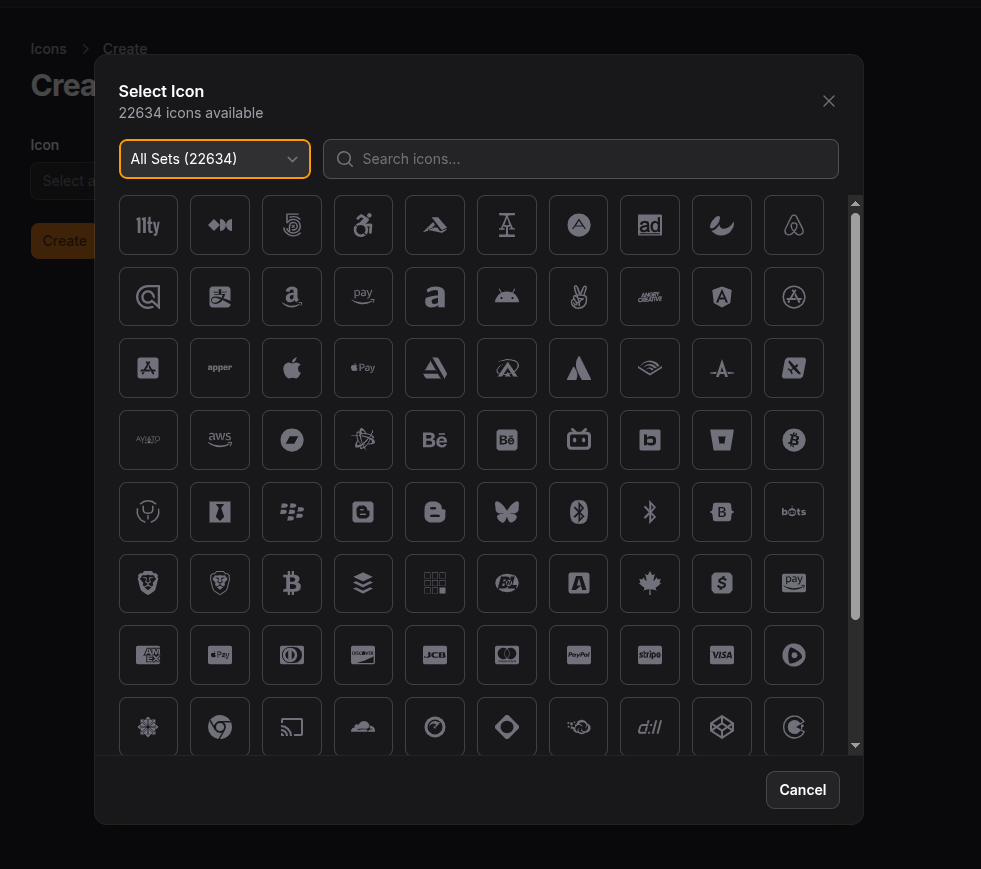
Task: Pick the Brave browser icon
Action: (x=148, y=583)
